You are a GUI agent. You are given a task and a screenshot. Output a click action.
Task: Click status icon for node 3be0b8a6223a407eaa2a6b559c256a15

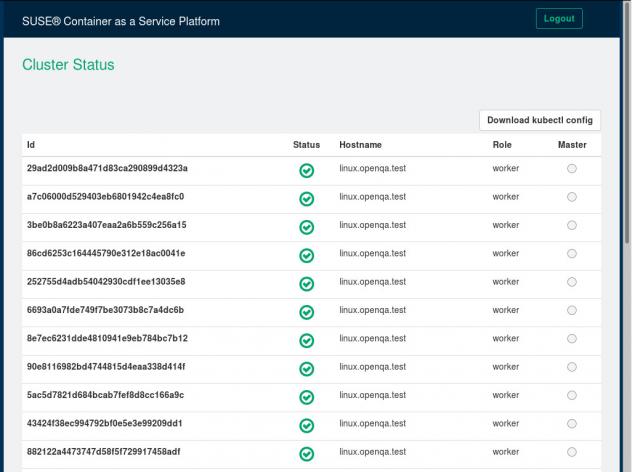coord(307,227)
